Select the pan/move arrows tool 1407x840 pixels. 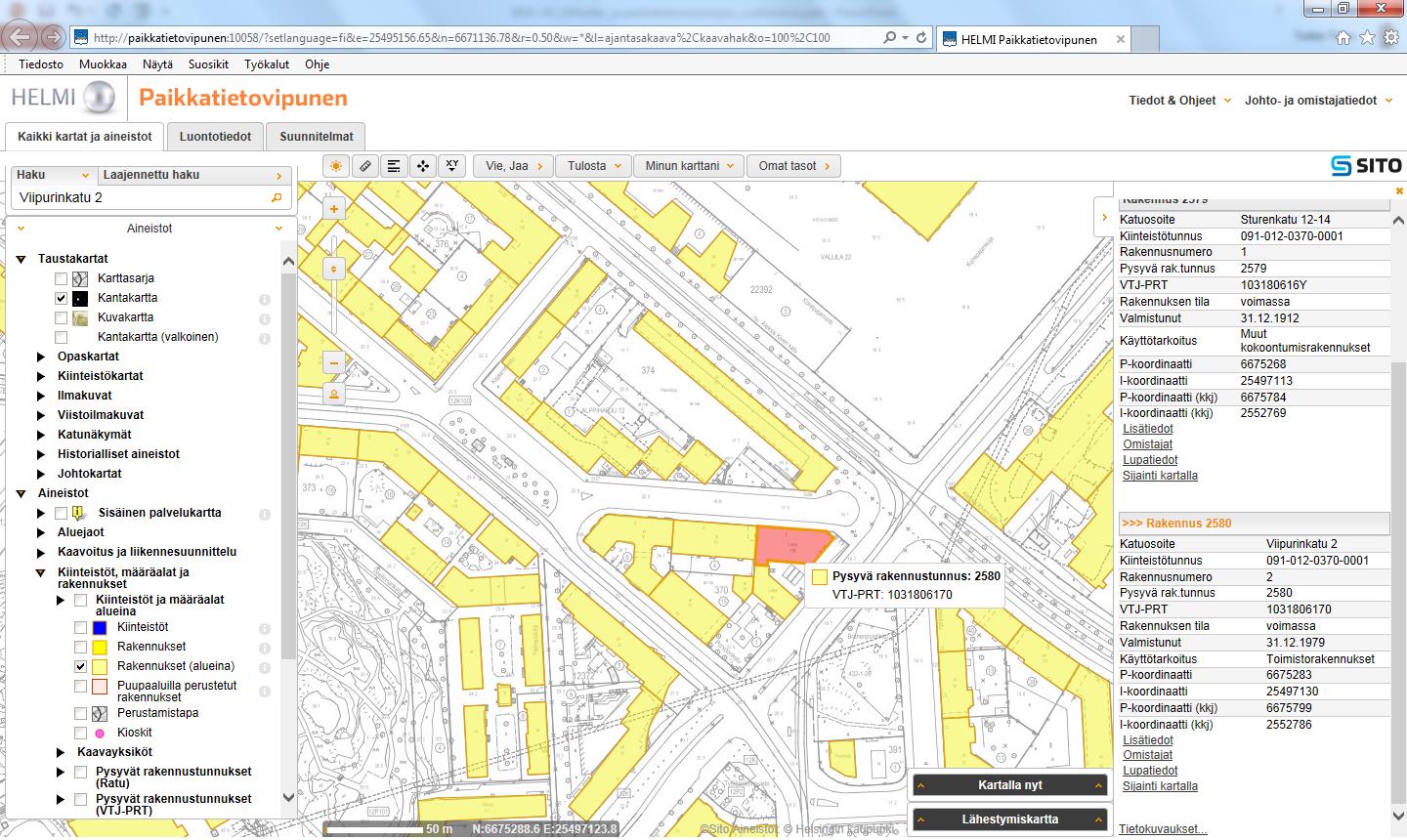click(423, 166)
